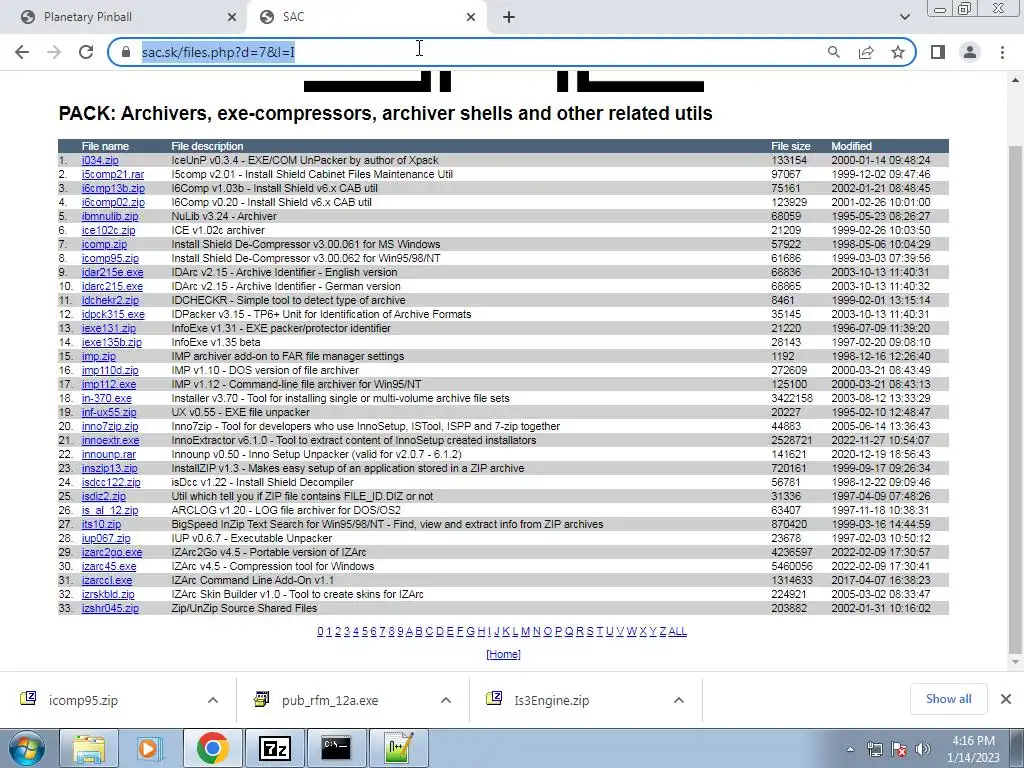Launch Windows Media Player from taskbar
This screenshot has width=1024, height=768.
pyautogui.click(x=150, y=748)
